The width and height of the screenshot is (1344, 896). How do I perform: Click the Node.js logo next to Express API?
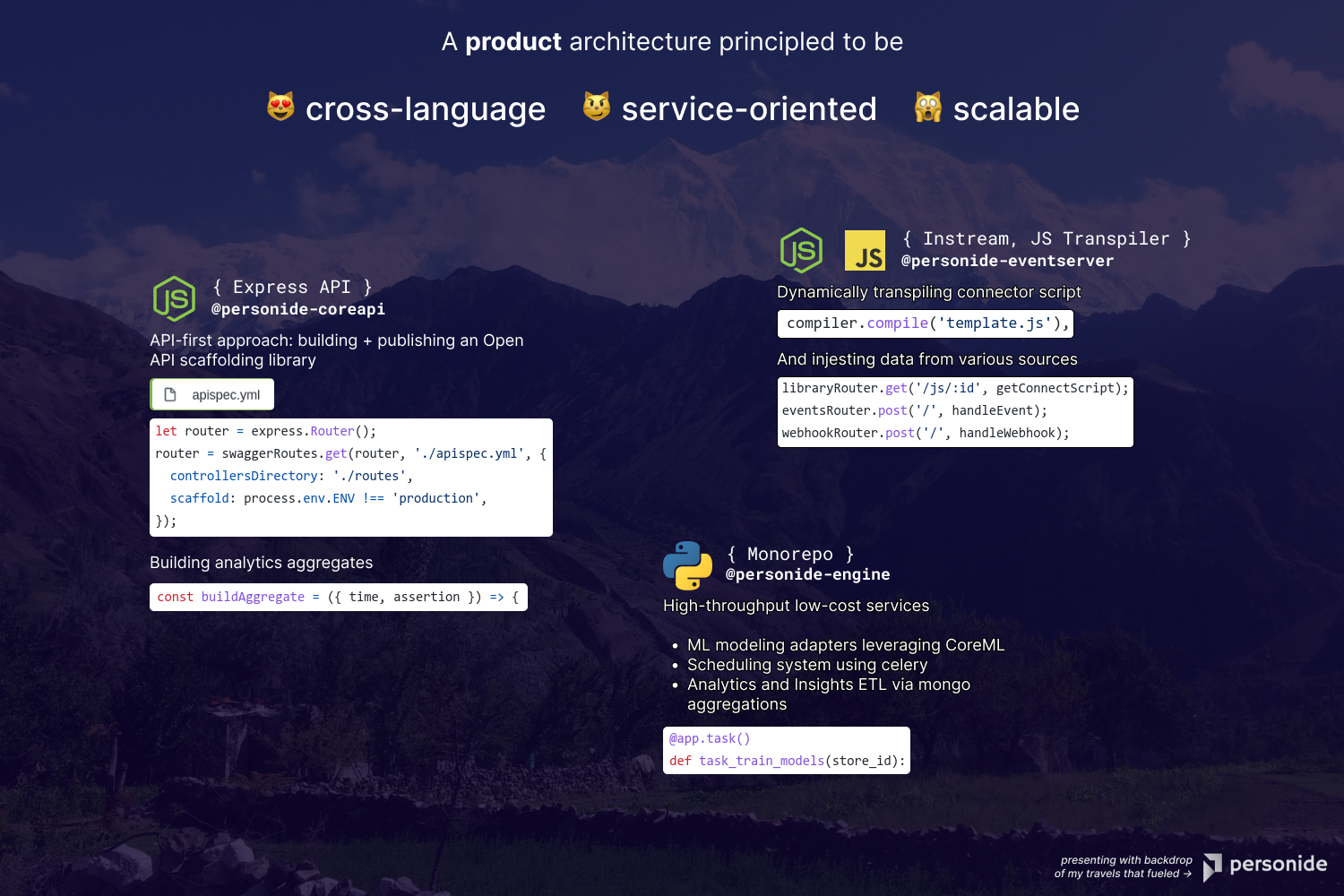point(174,298)
